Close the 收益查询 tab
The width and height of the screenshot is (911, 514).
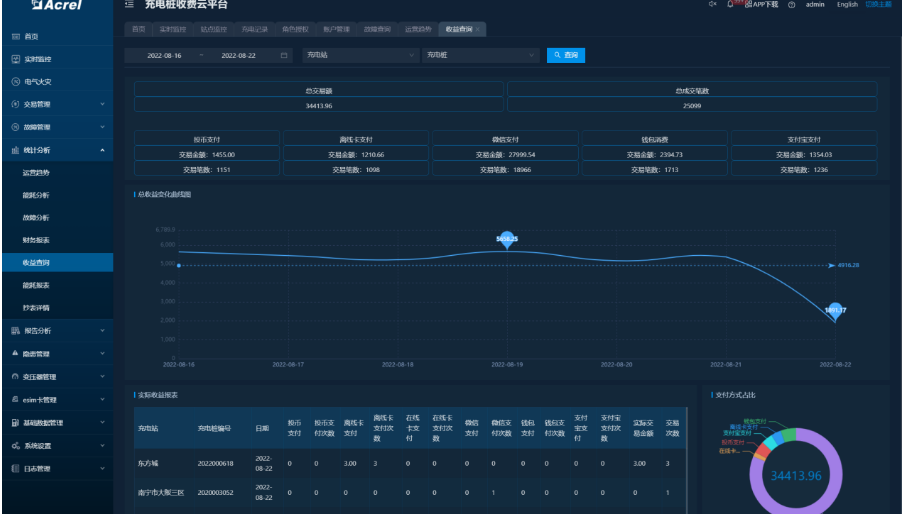tap(477, 29)
